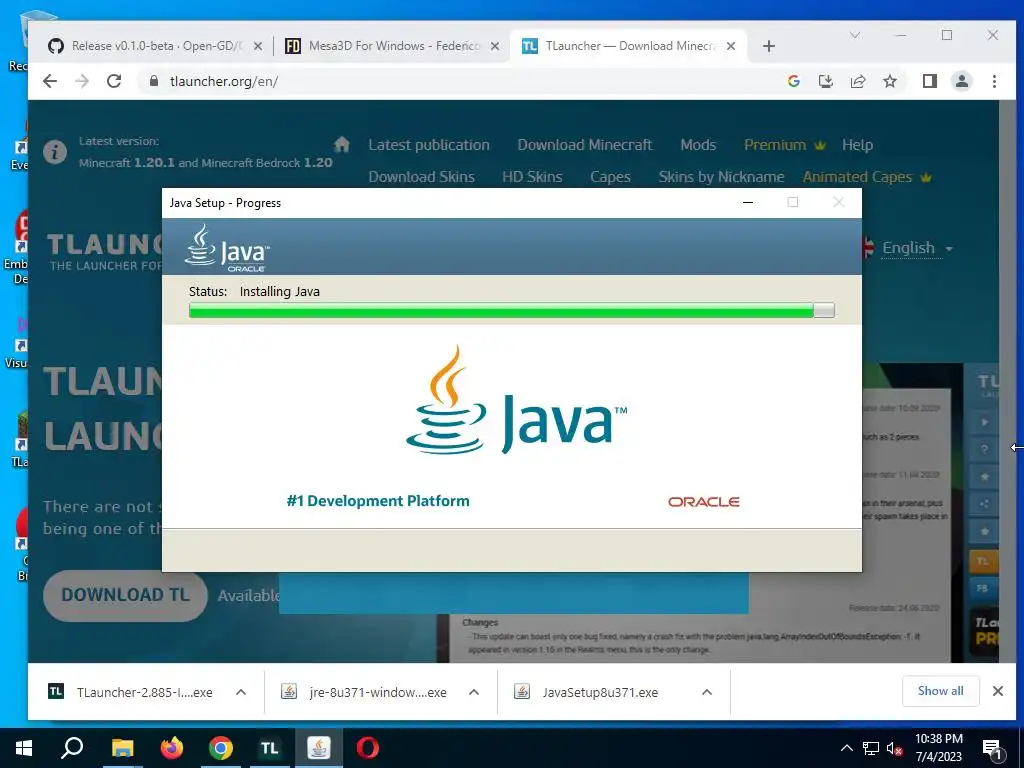Open Chrome's tab search chevron
Screen dimensions: 1024x768
(855, 35)
